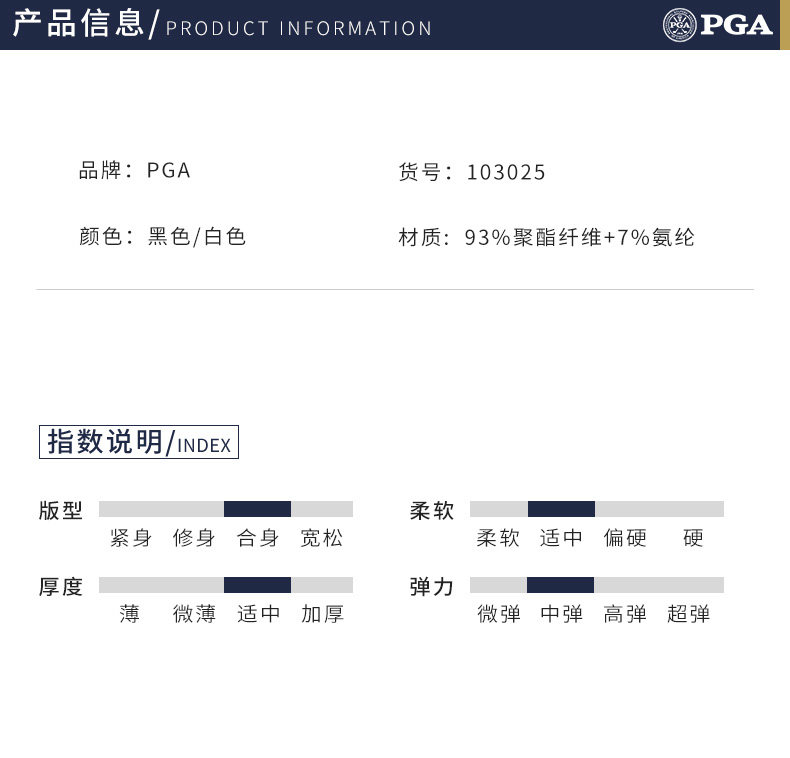Select the 紧身 fit option
790x758 pixels.
(x=131, y=538)
